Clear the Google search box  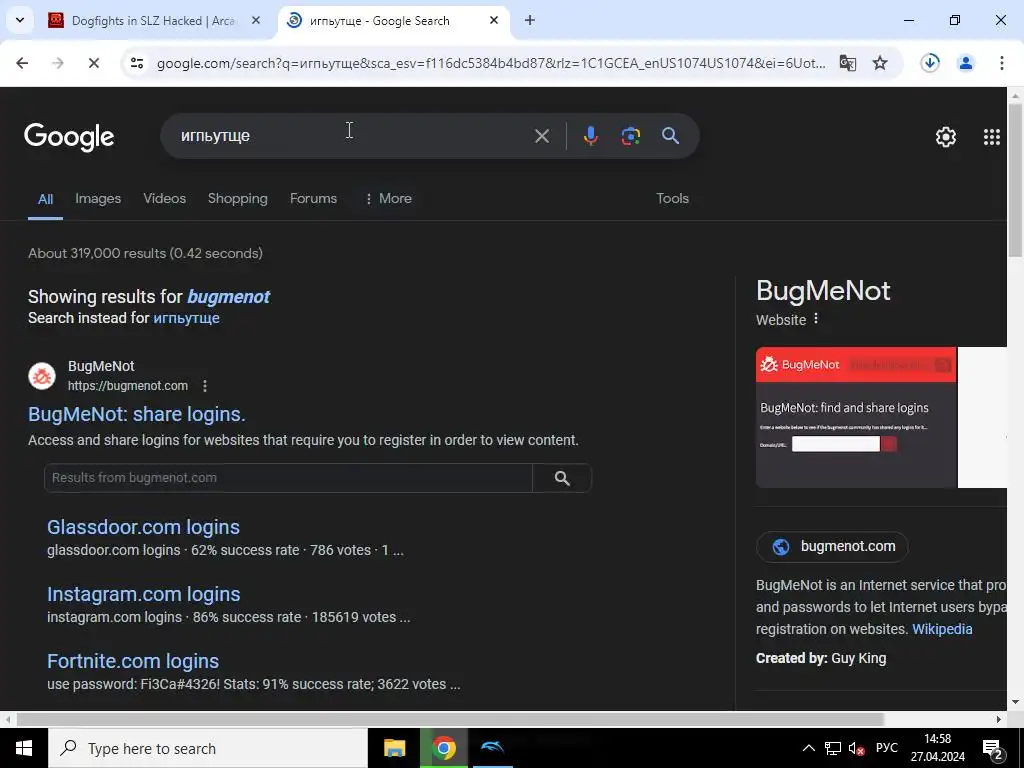point(541,136)
